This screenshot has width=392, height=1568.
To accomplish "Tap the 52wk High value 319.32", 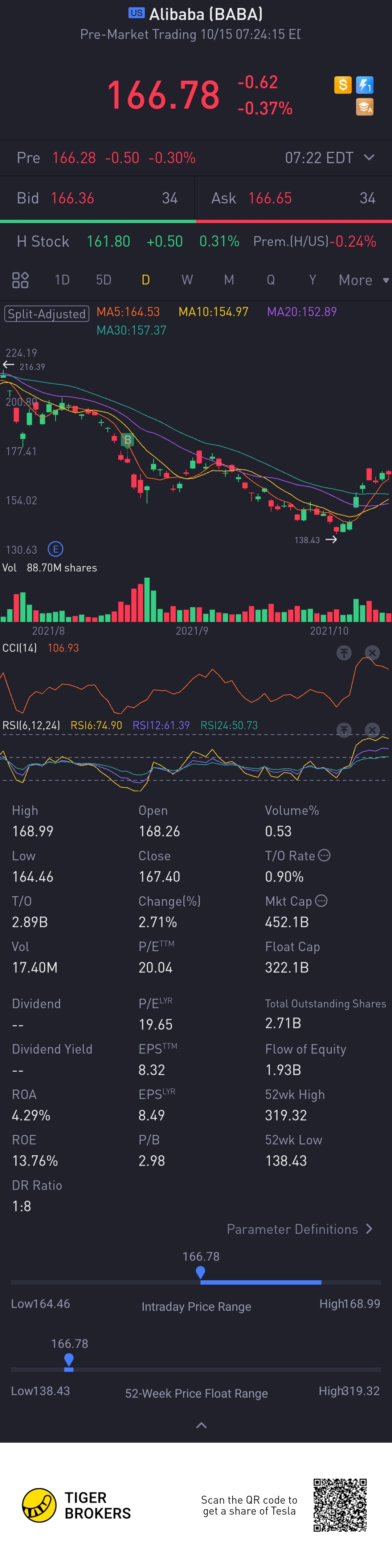I will click(286, 1115).
